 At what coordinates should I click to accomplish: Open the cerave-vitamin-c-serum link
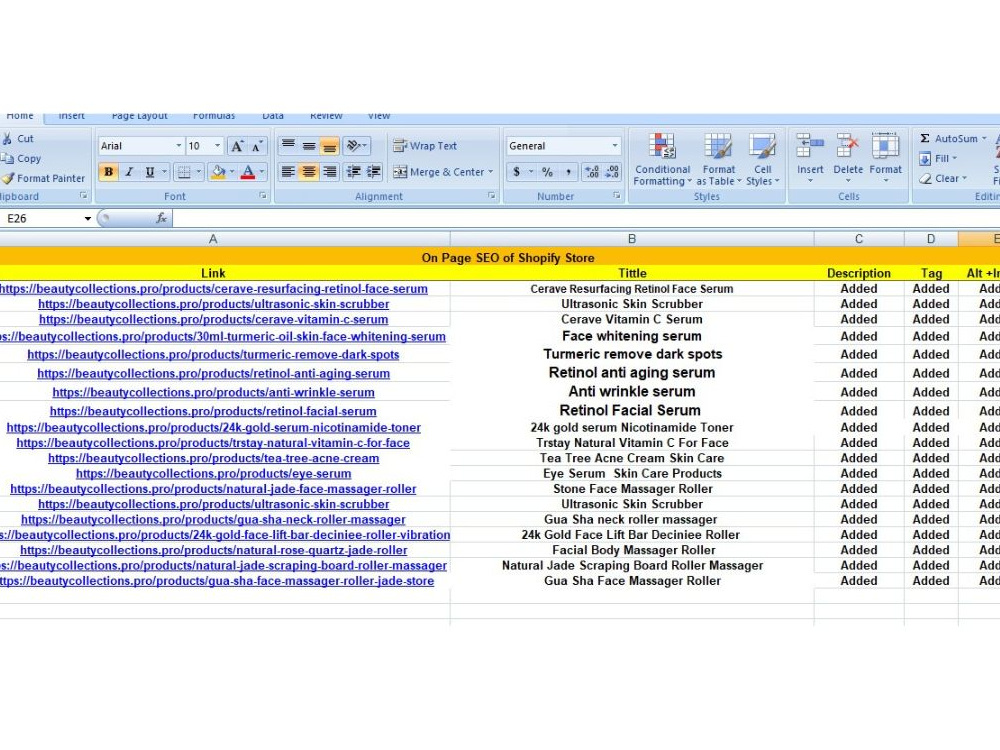214,320
